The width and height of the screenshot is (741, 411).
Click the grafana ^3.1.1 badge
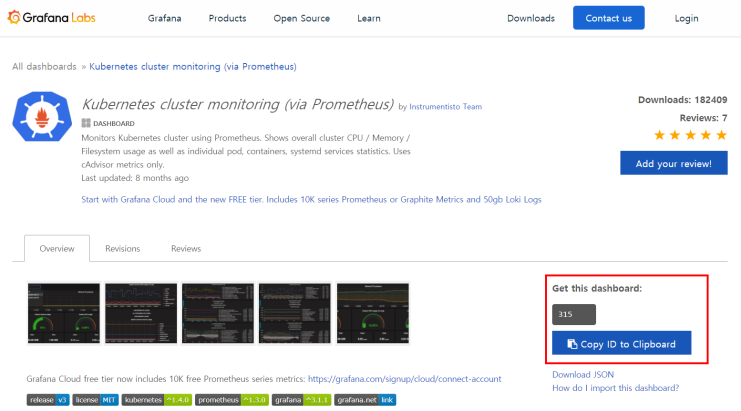[x=302, y=400]
